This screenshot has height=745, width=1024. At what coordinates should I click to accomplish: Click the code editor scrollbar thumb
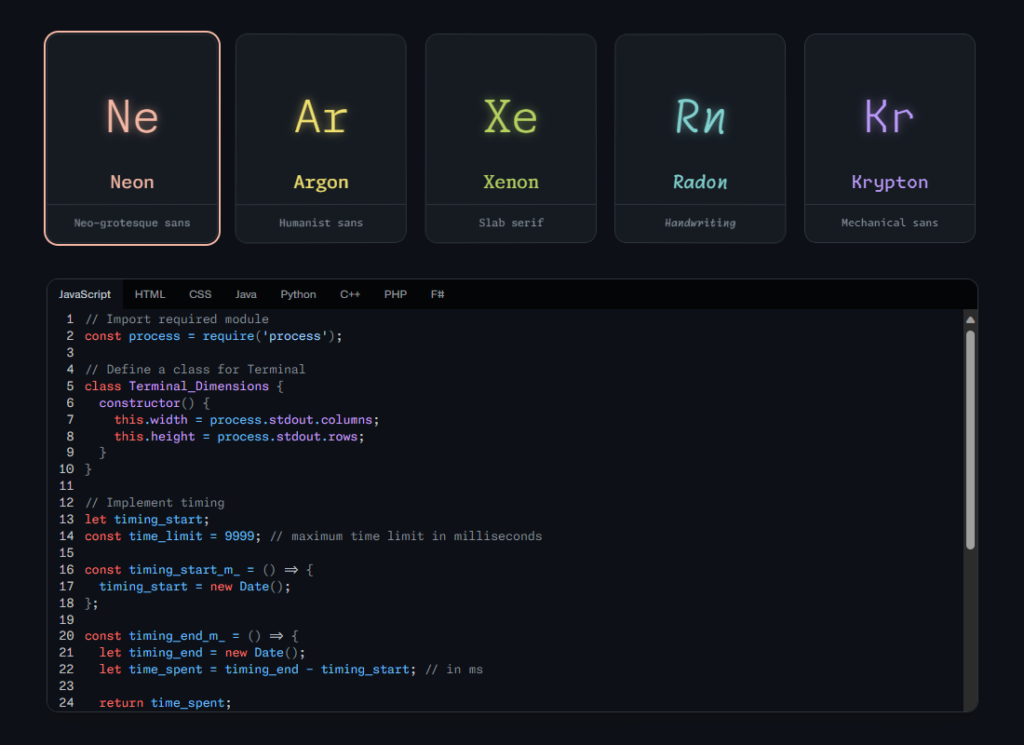click(x=969, y=439)
